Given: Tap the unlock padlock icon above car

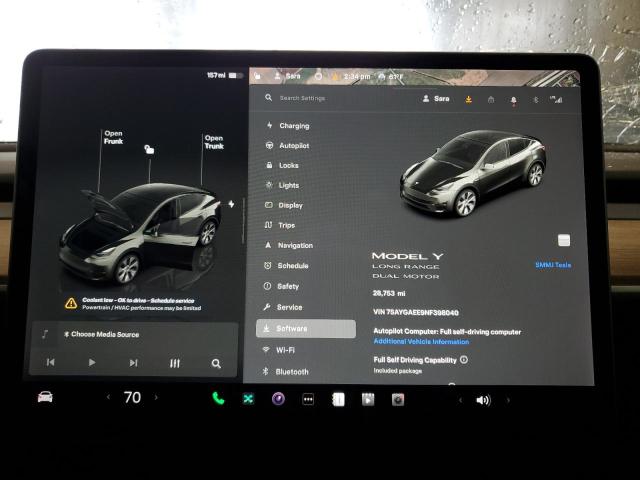Looking at the screenshot, I should click(149, 149).
